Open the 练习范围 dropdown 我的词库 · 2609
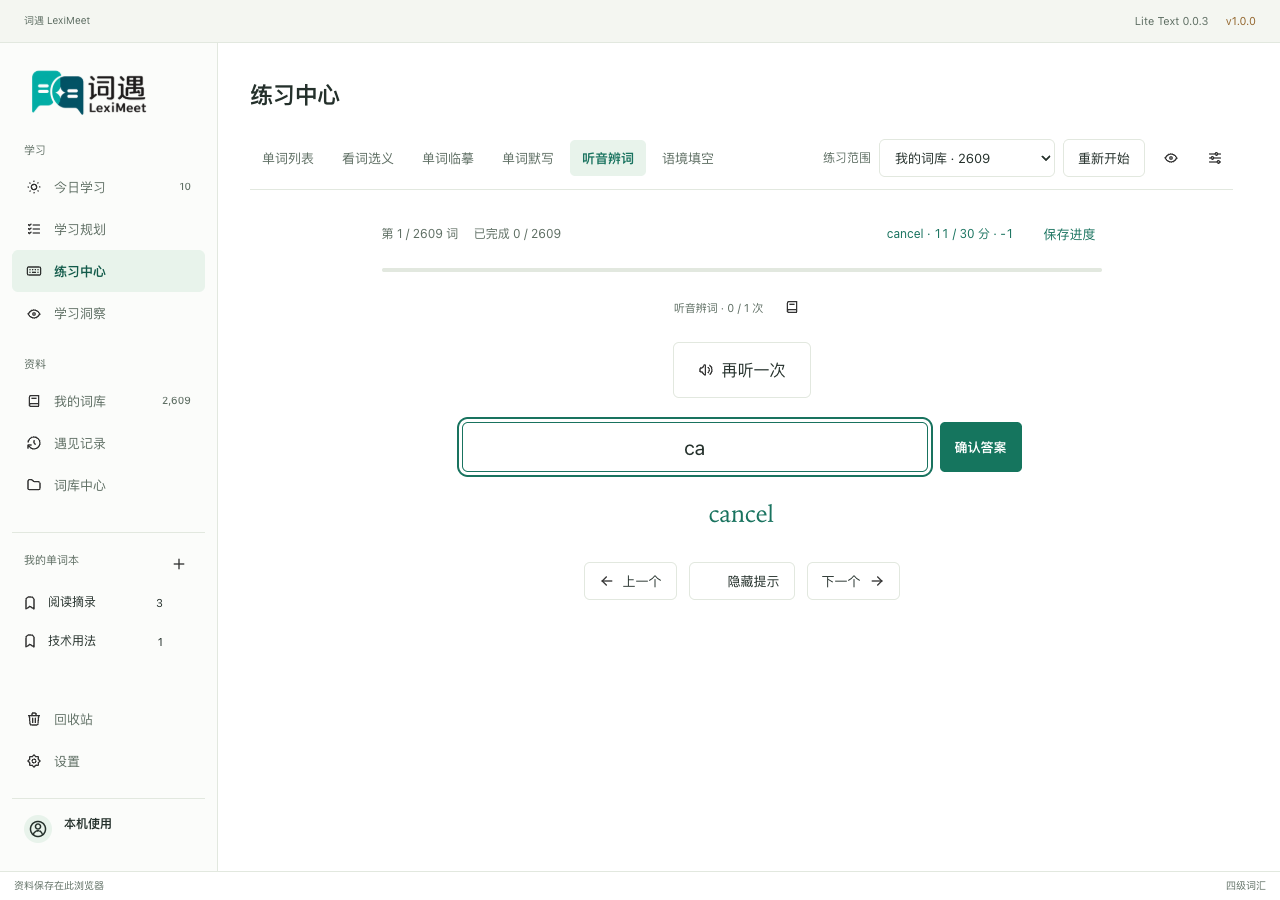Image resolution: width=1280 pixels, height=900 pixels. [x=967, y=158]
